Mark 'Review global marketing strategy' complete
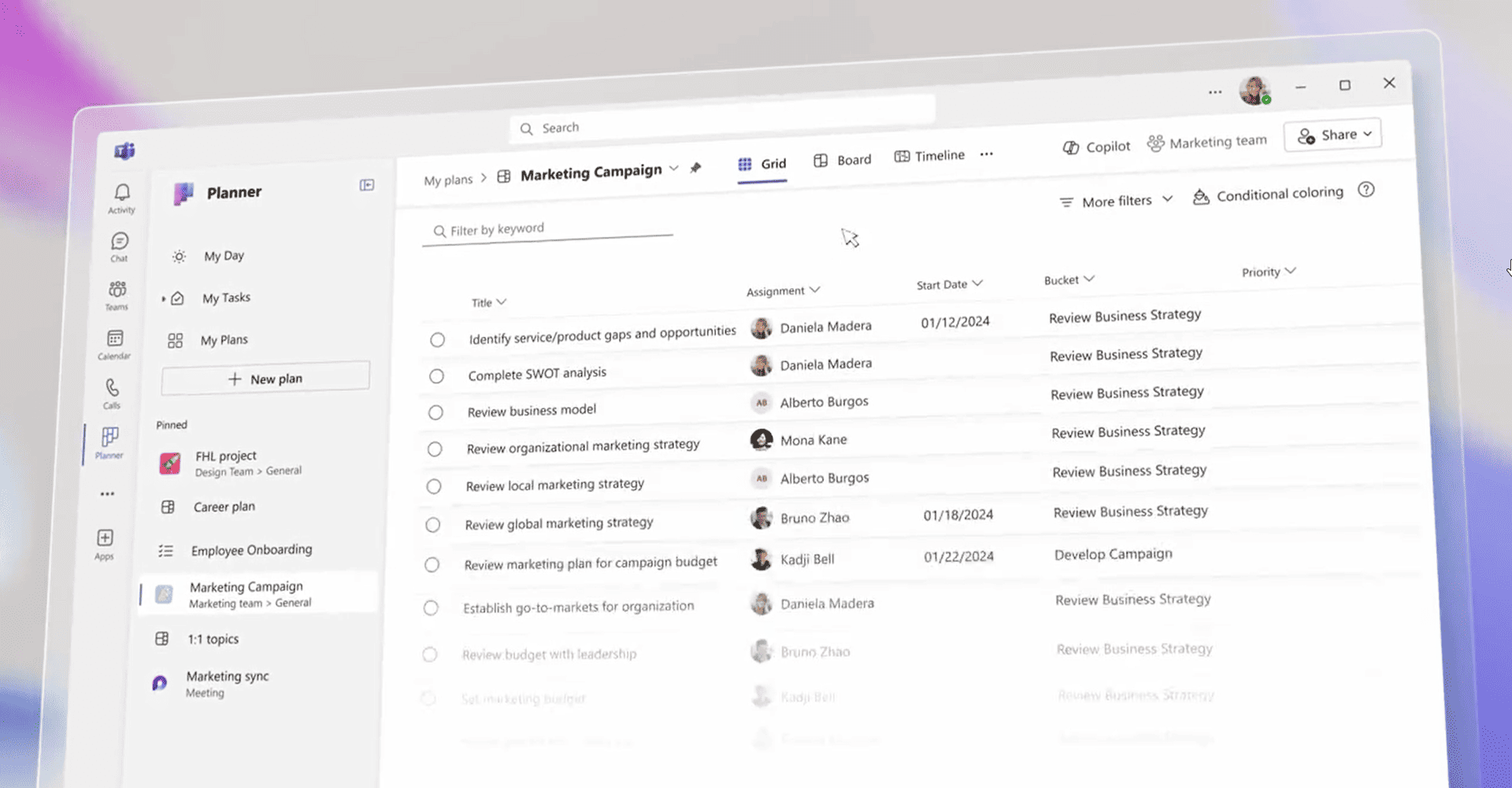Image resolution: width=1512 pixels, height=788 pixels. coord(433,525)
